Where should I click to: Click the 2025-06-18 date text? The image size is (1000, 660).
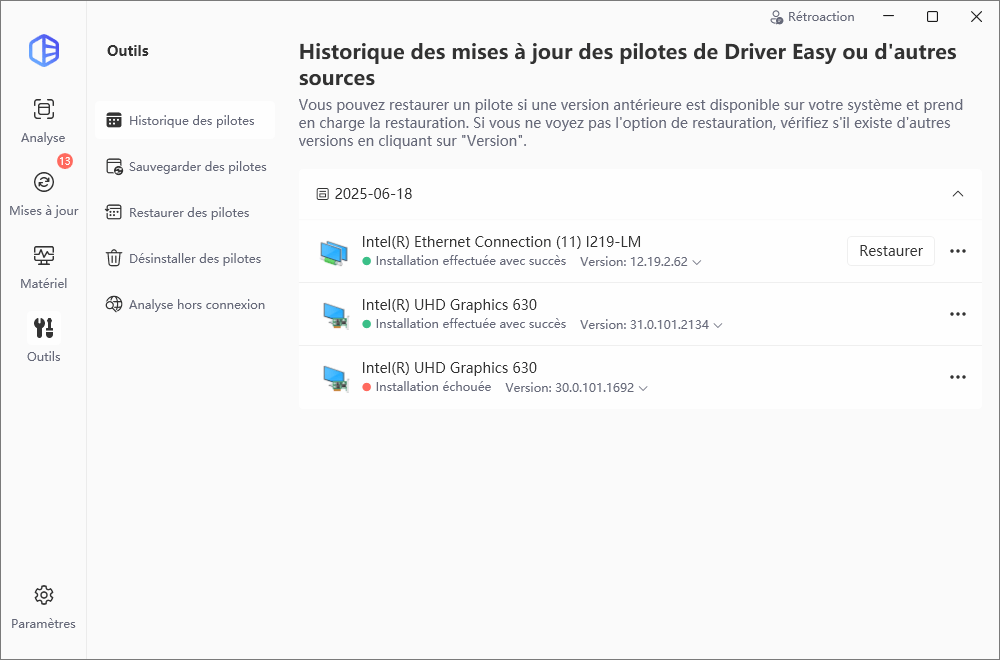point(374,194)
